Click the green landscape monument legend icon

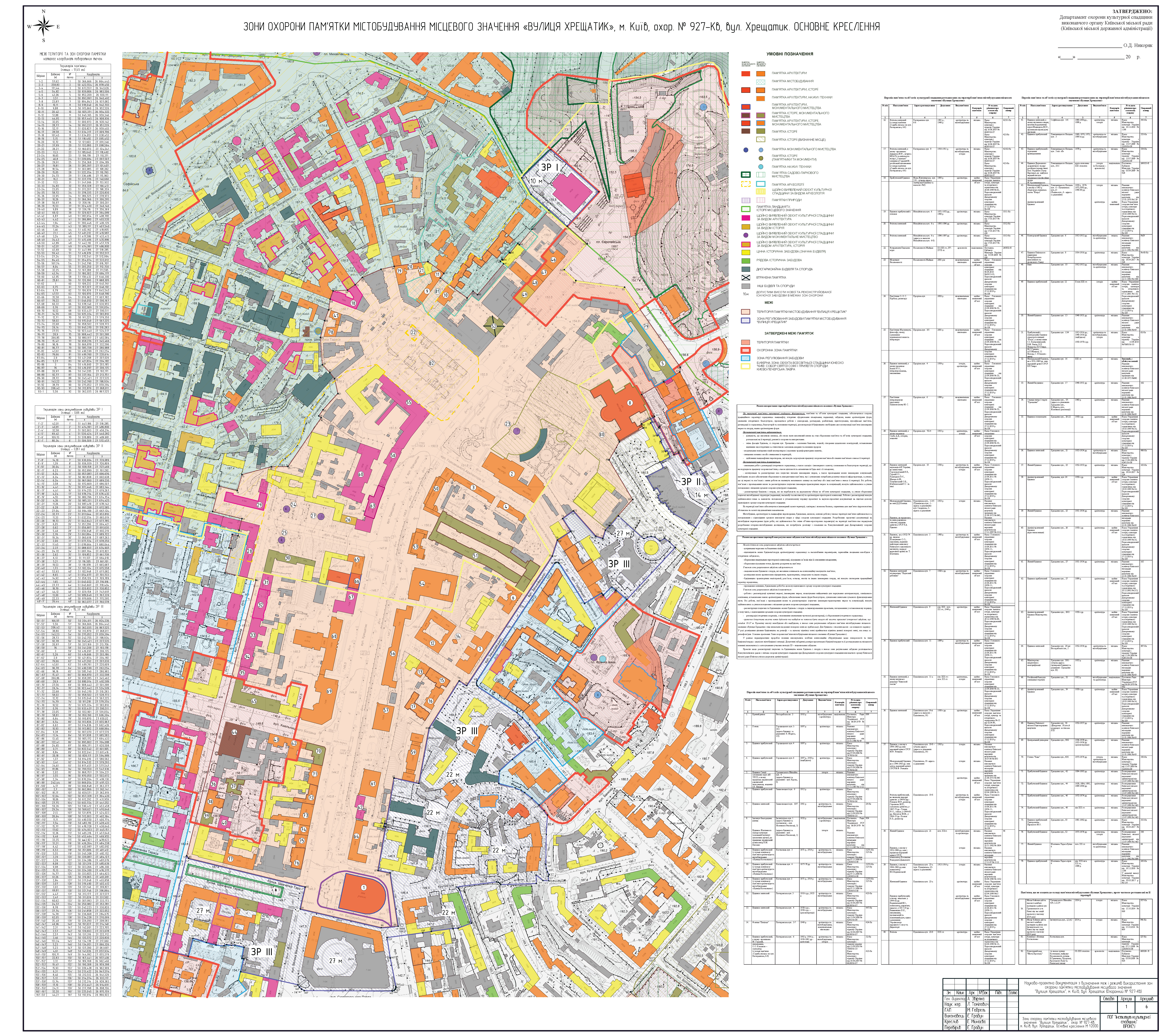(x=746, y=209)
